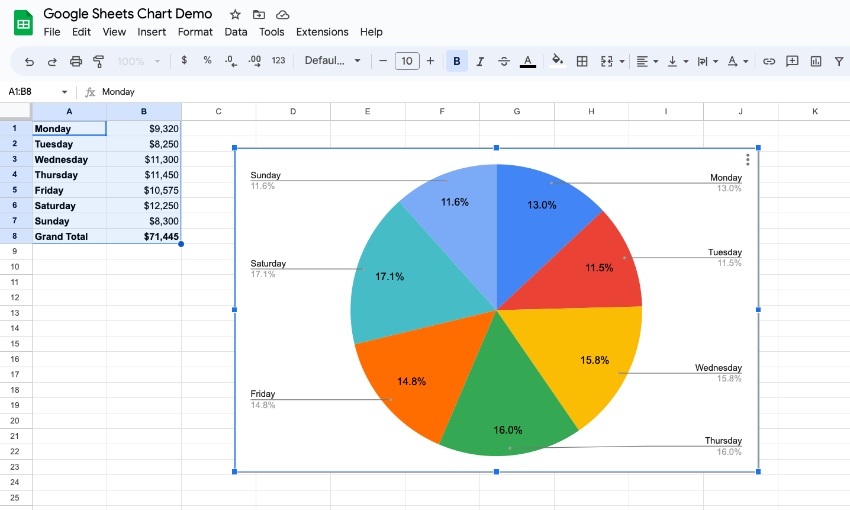The height and width of the screenshot is (510, 850).
Task: Click the Merge cells icon
Action: coord(607,61)
